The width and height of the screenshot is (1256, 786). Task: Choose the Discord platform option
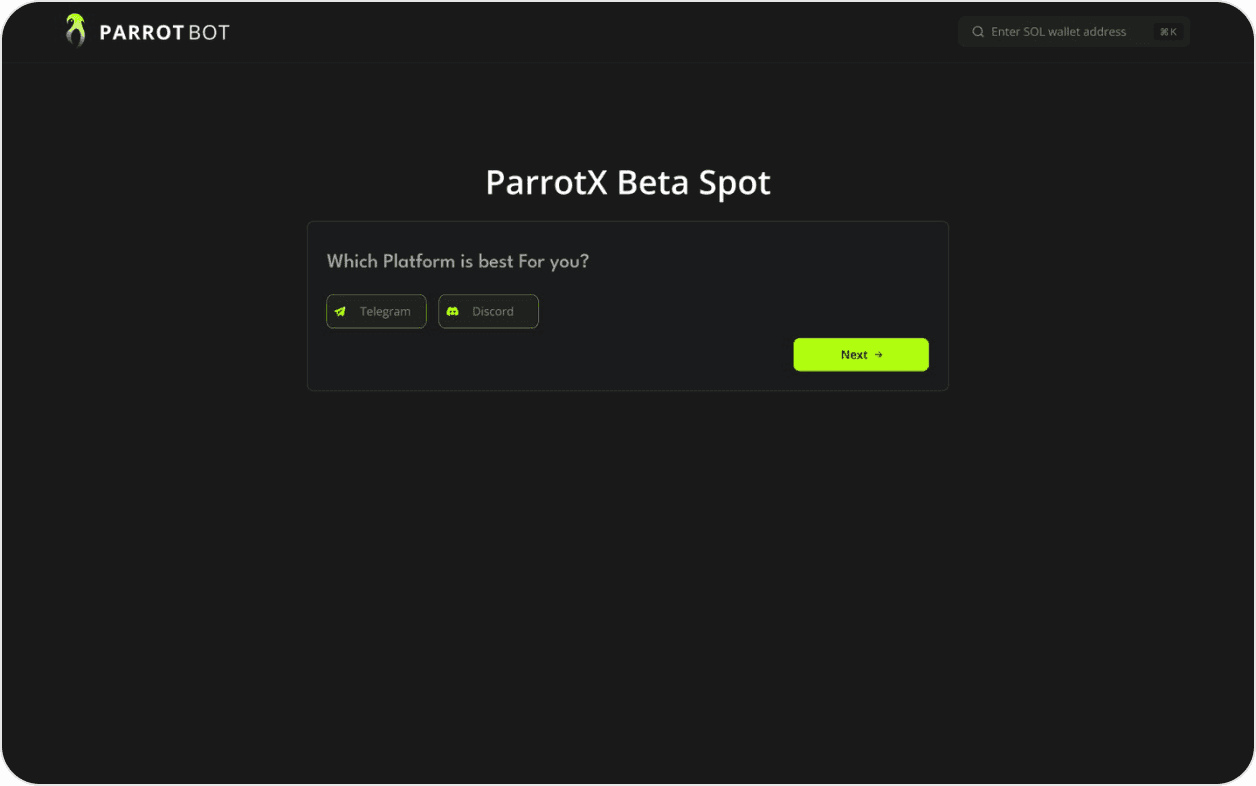coord(488,311)
